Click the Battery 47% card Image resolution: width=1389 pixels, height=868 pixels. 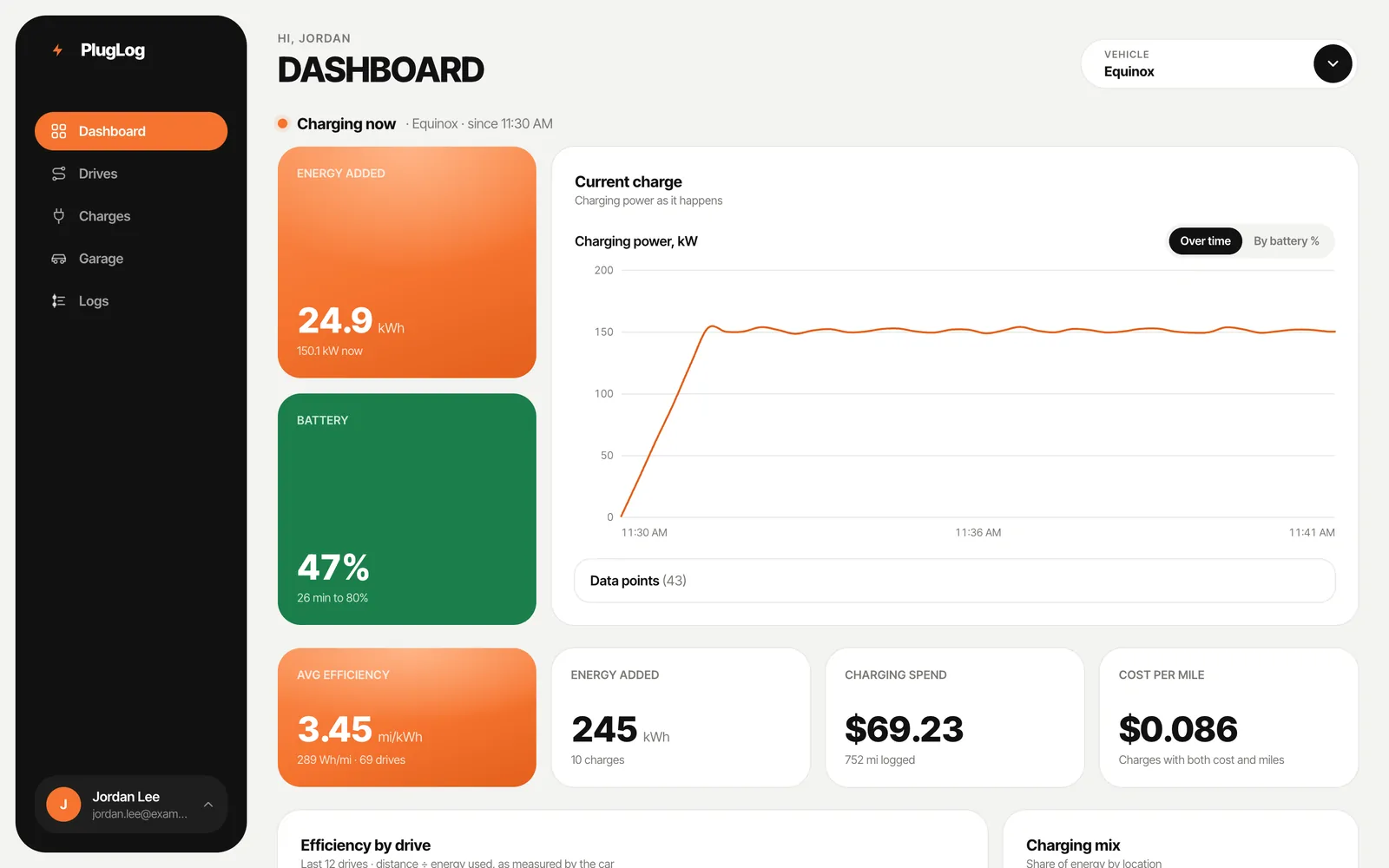[407, 510]
